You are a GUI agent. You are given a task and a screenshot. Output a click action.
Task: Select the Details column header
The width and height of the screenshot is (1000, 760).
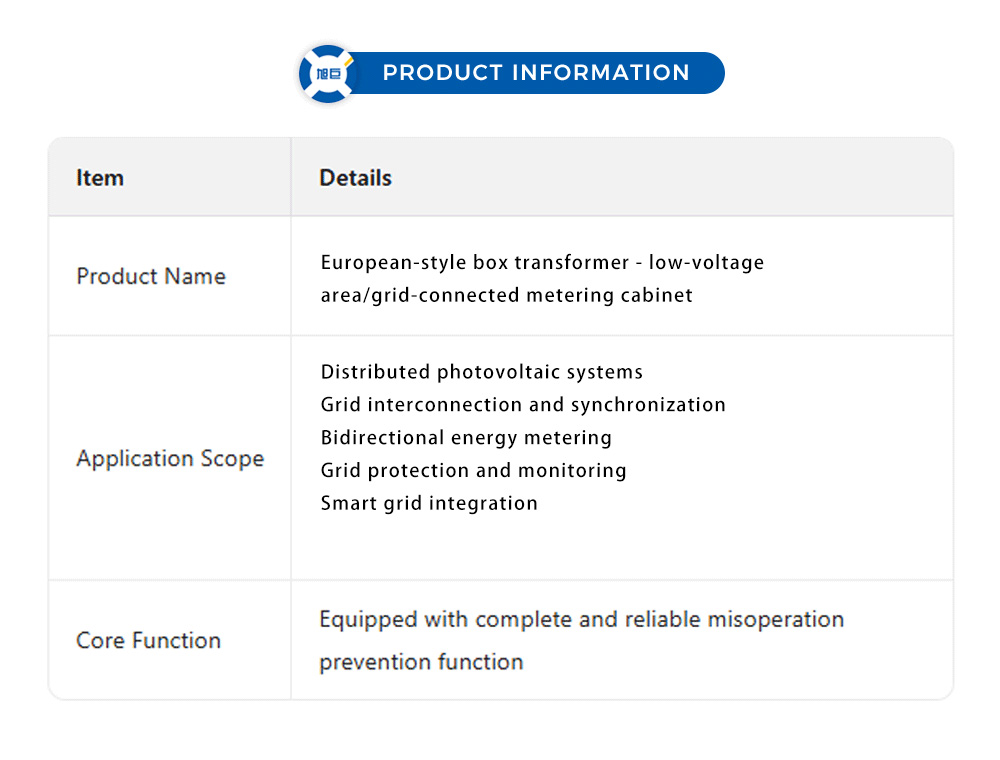point(355,178)
